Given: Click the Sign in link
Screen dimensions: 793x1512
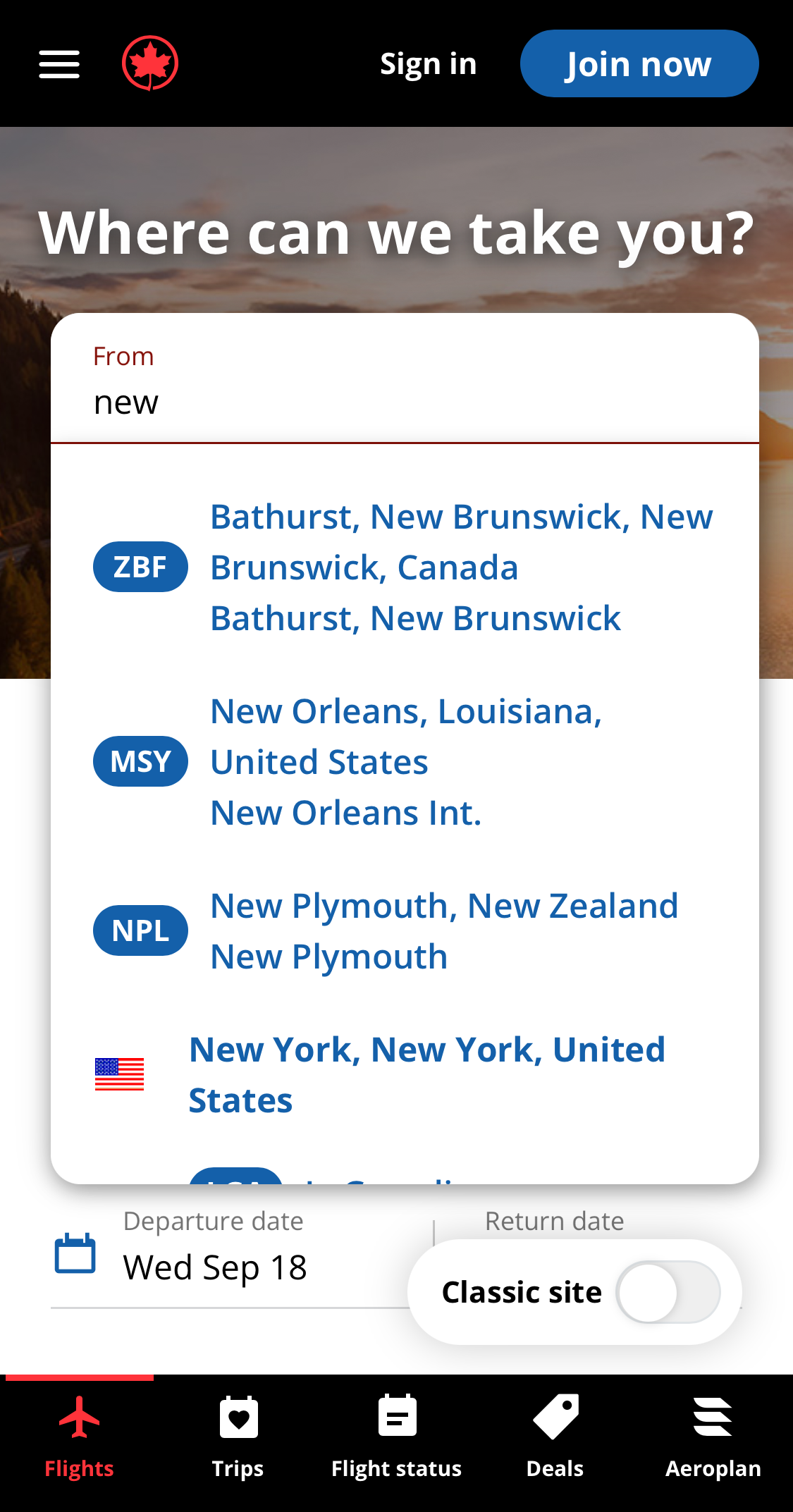Looking at the screenshot, I should pos(428,63).
